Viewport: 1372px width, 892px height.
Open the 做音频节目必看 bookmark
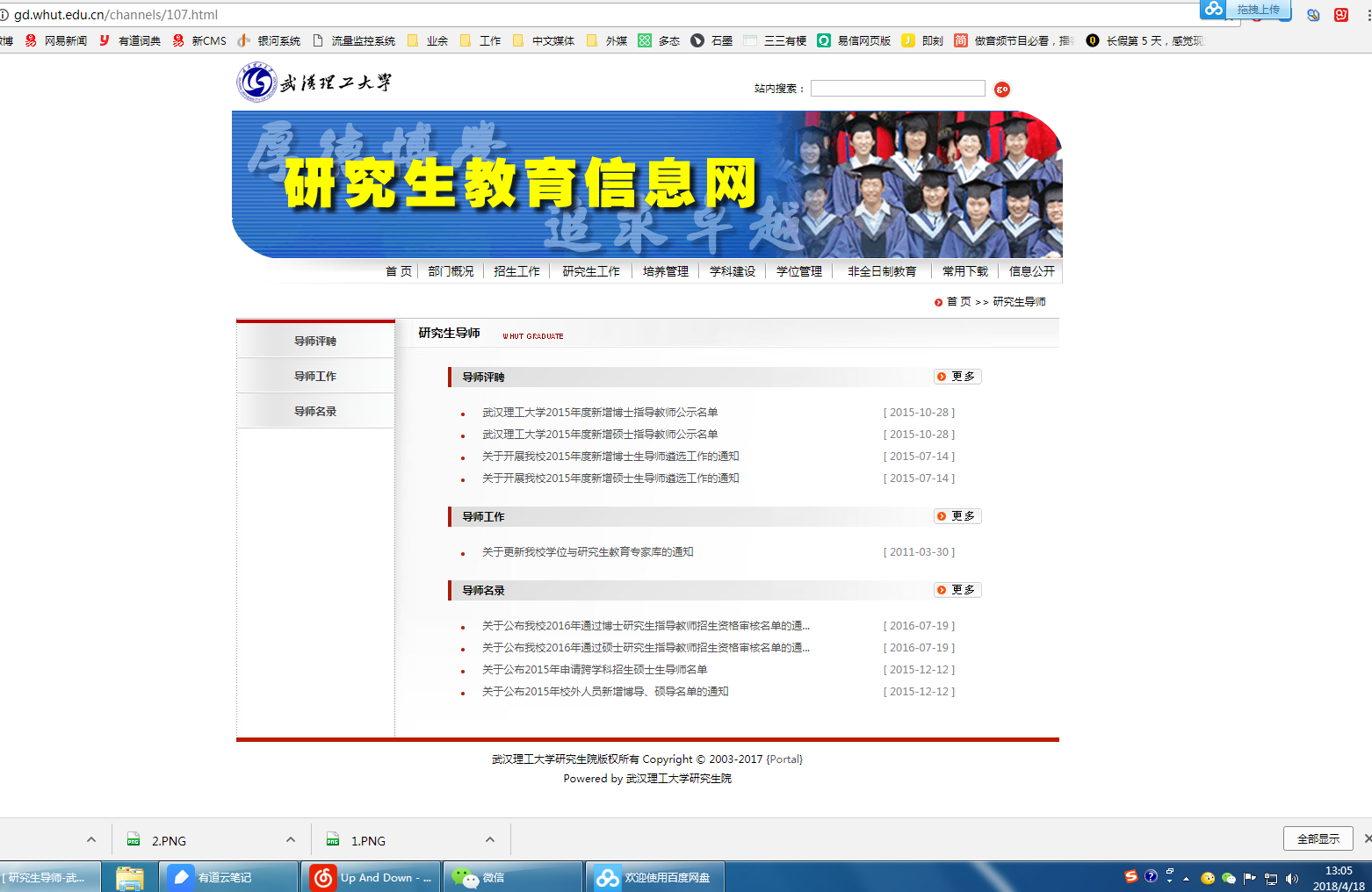[1014, 40]
